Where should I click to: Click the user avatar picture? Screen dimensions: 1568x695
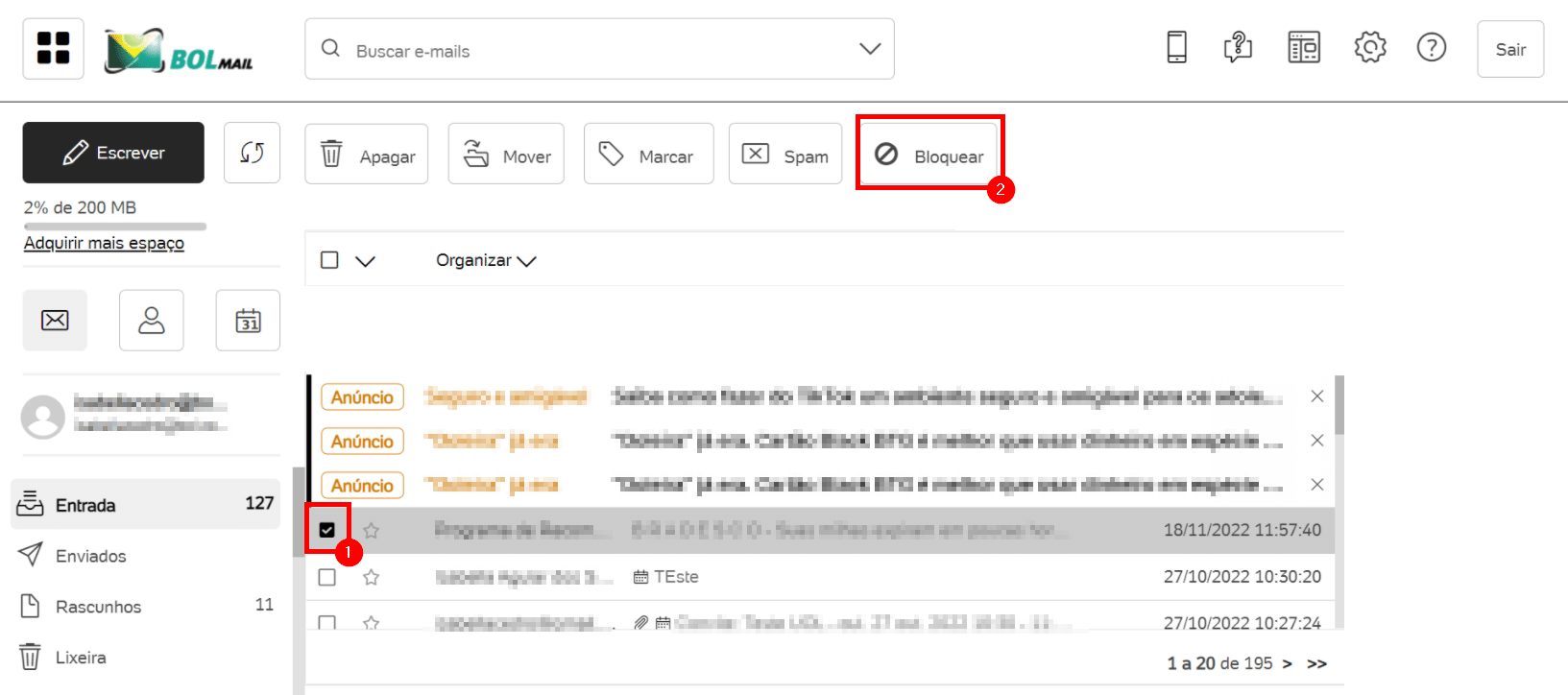coord(43,417)
